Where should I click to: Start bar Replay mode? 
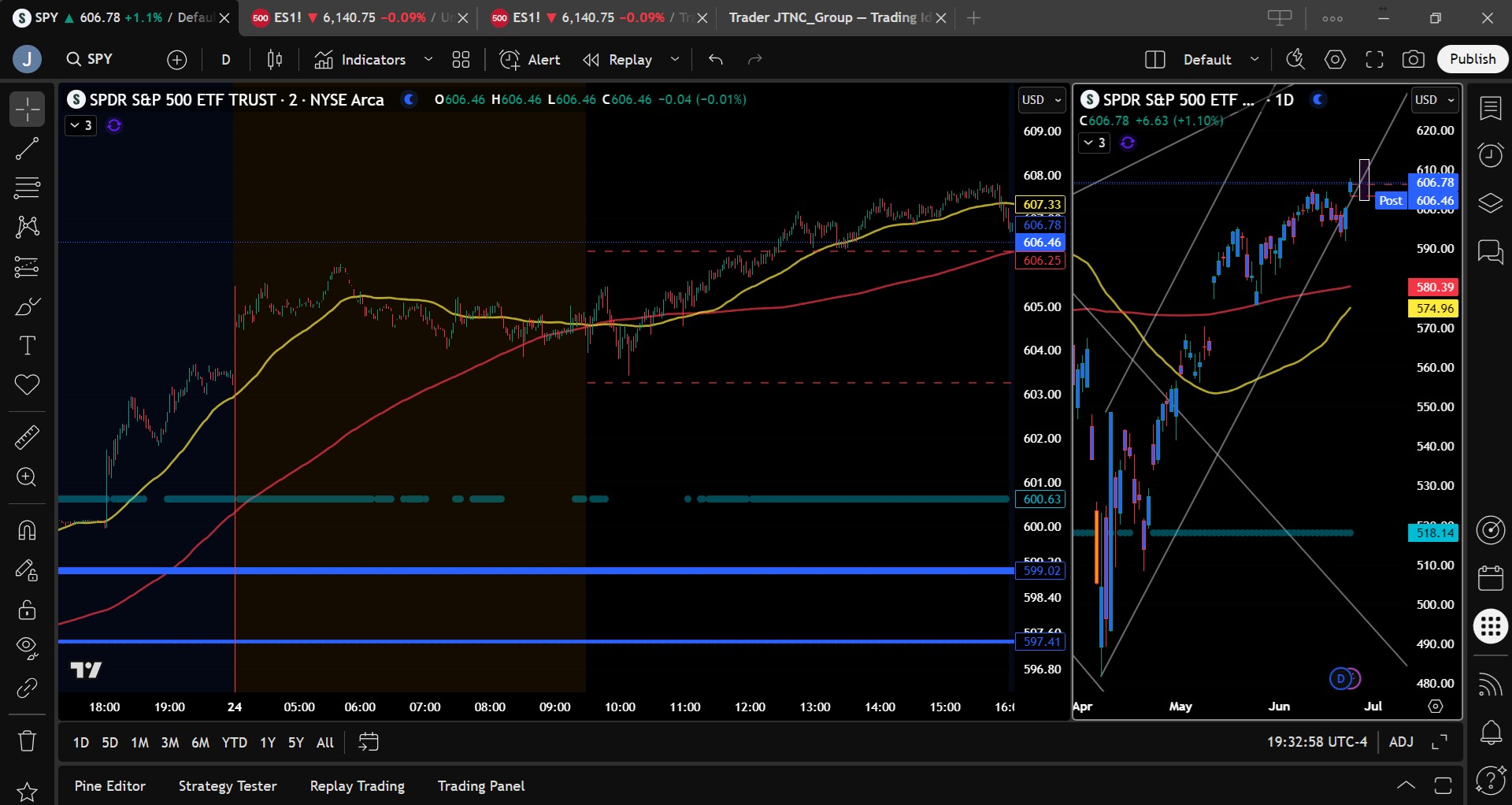(x=618, y=59)
